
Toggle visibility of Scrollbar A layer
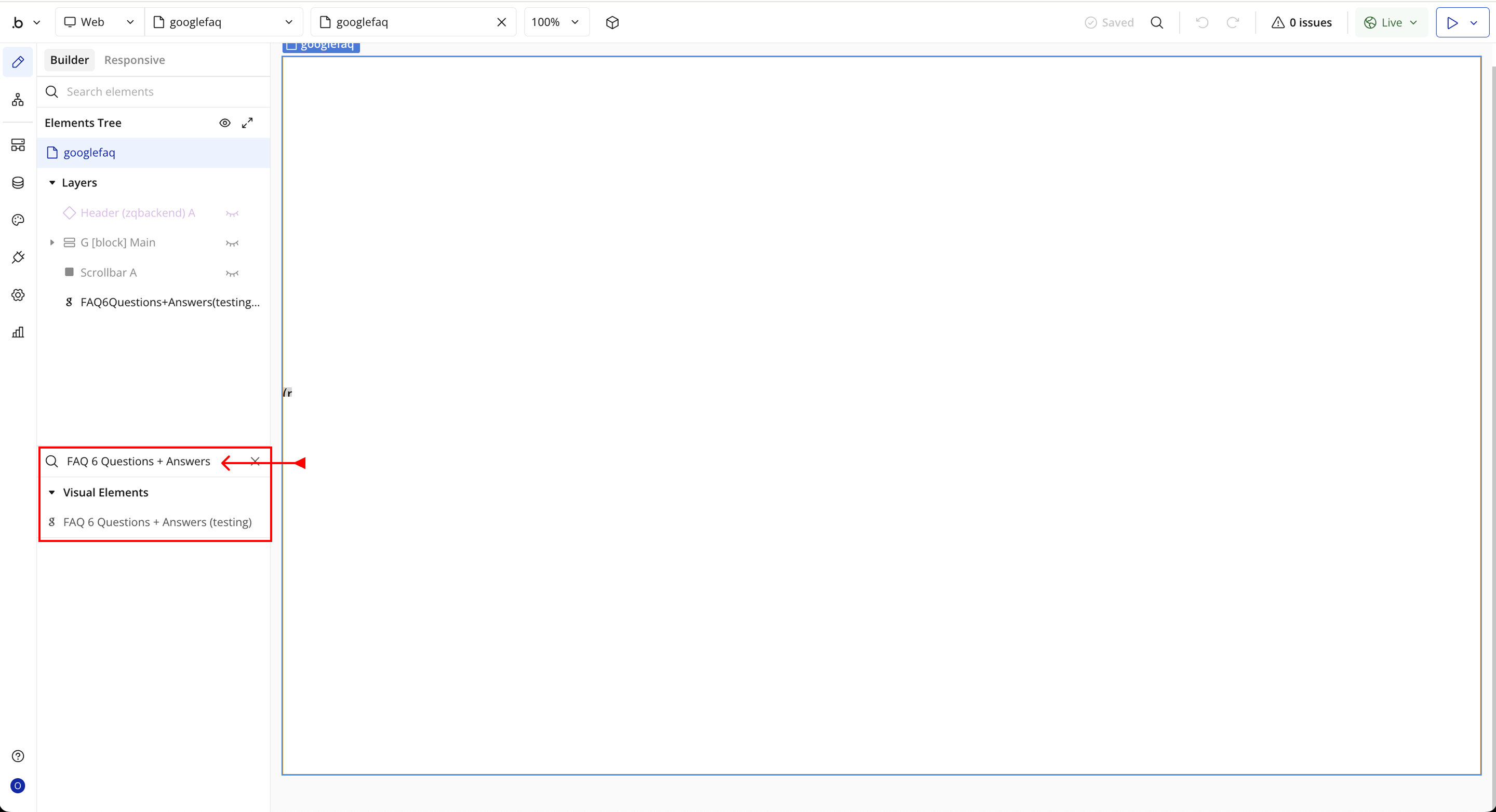[232, 273]
